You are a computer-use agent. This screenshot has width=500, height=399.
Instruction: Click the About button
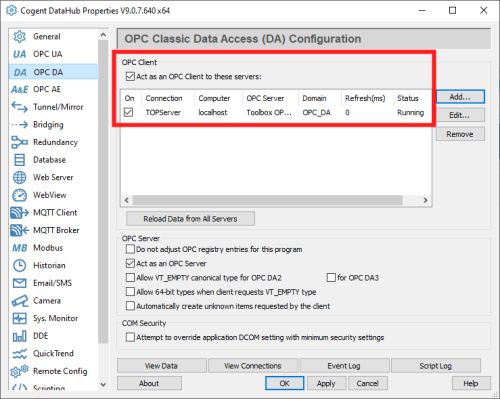(149, 383)
